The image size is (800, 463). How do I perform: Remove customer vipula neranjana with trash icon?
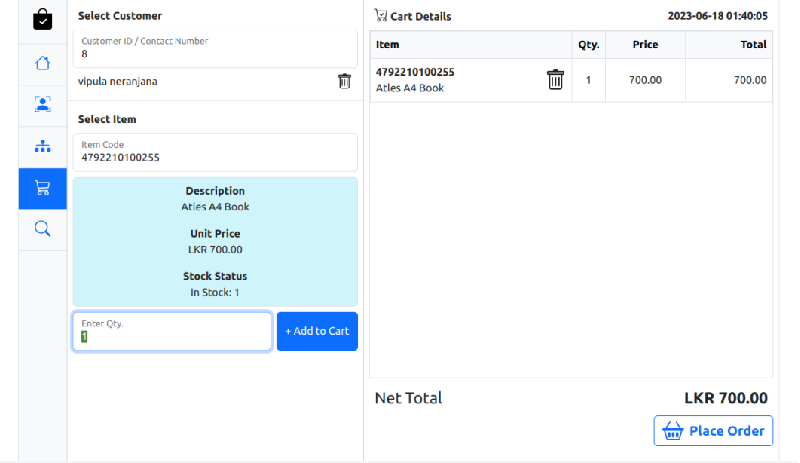[344, 82]
